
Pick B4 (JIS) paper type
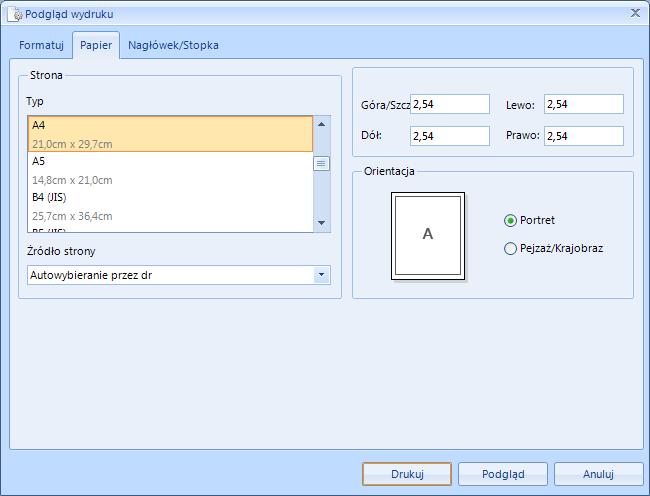[x=170, y=206]
